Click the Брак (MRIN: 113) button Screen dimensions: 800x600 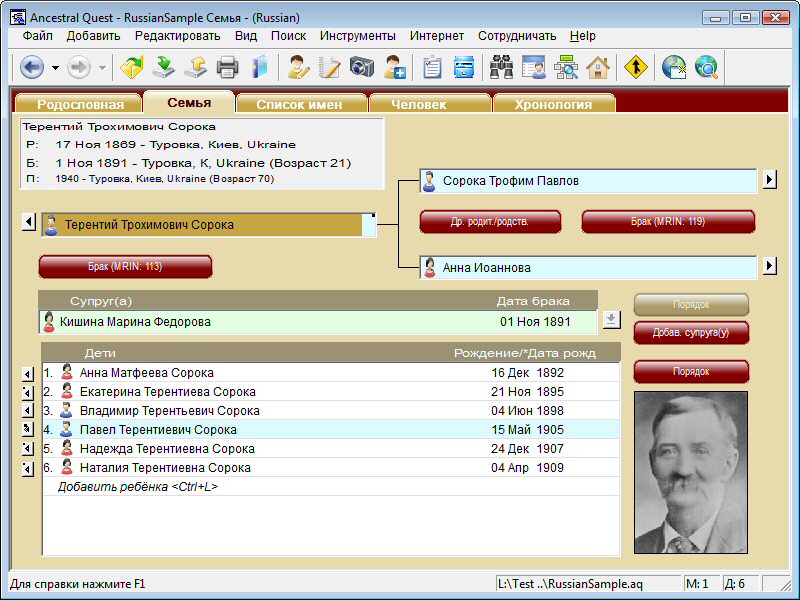point(125,266)
